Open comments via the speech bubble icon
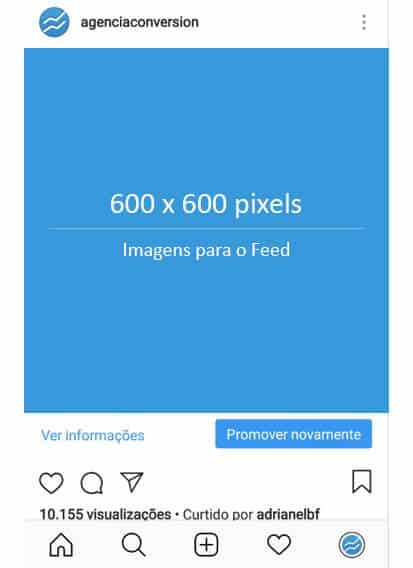413x568 pixels. click(92, 483)
